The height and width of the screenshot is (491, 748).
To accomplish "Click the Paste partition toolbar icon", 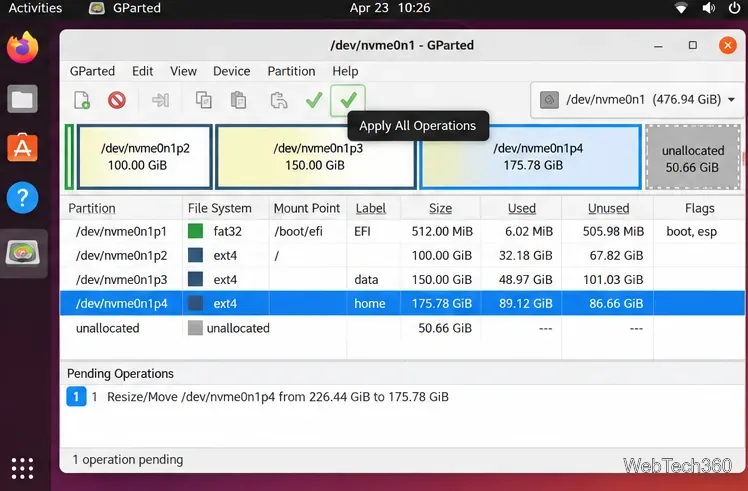I will (x=239, y=100).
